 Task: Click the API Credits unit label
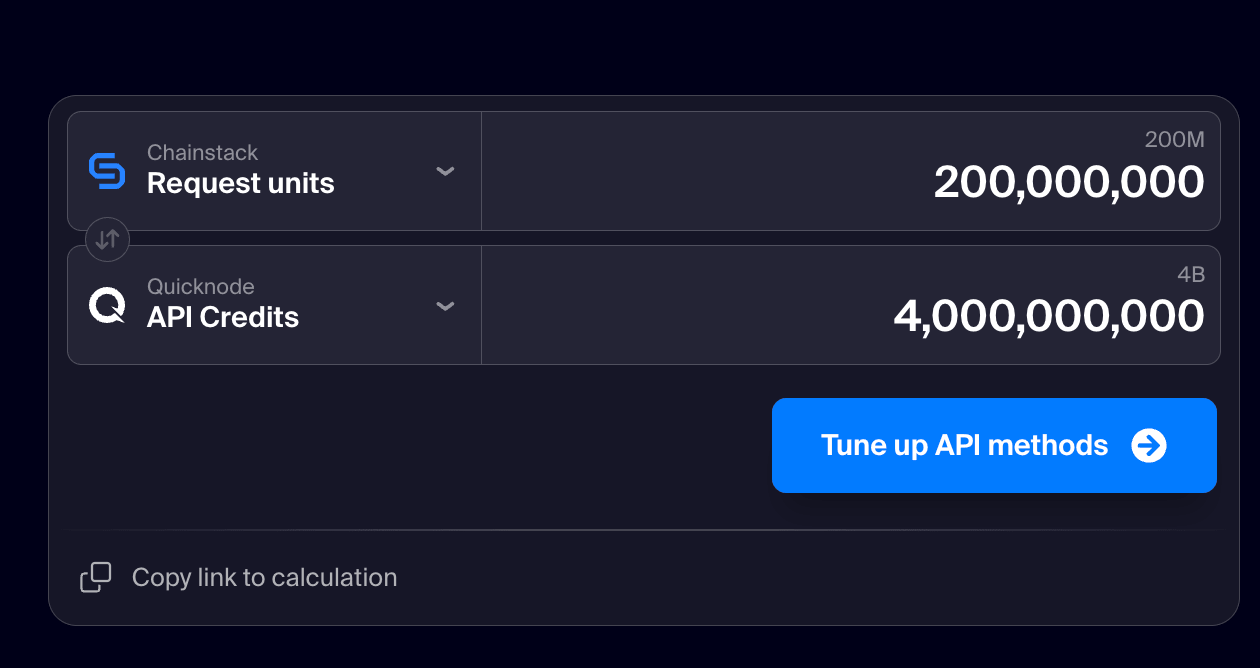[x=222, y=318]
